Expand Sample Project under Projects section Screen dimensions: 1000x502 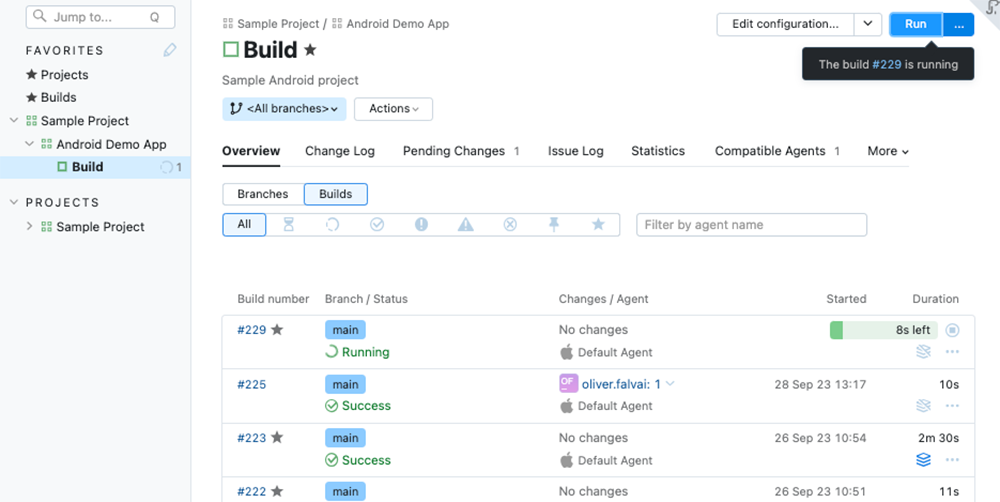click(x=30, y=227)
